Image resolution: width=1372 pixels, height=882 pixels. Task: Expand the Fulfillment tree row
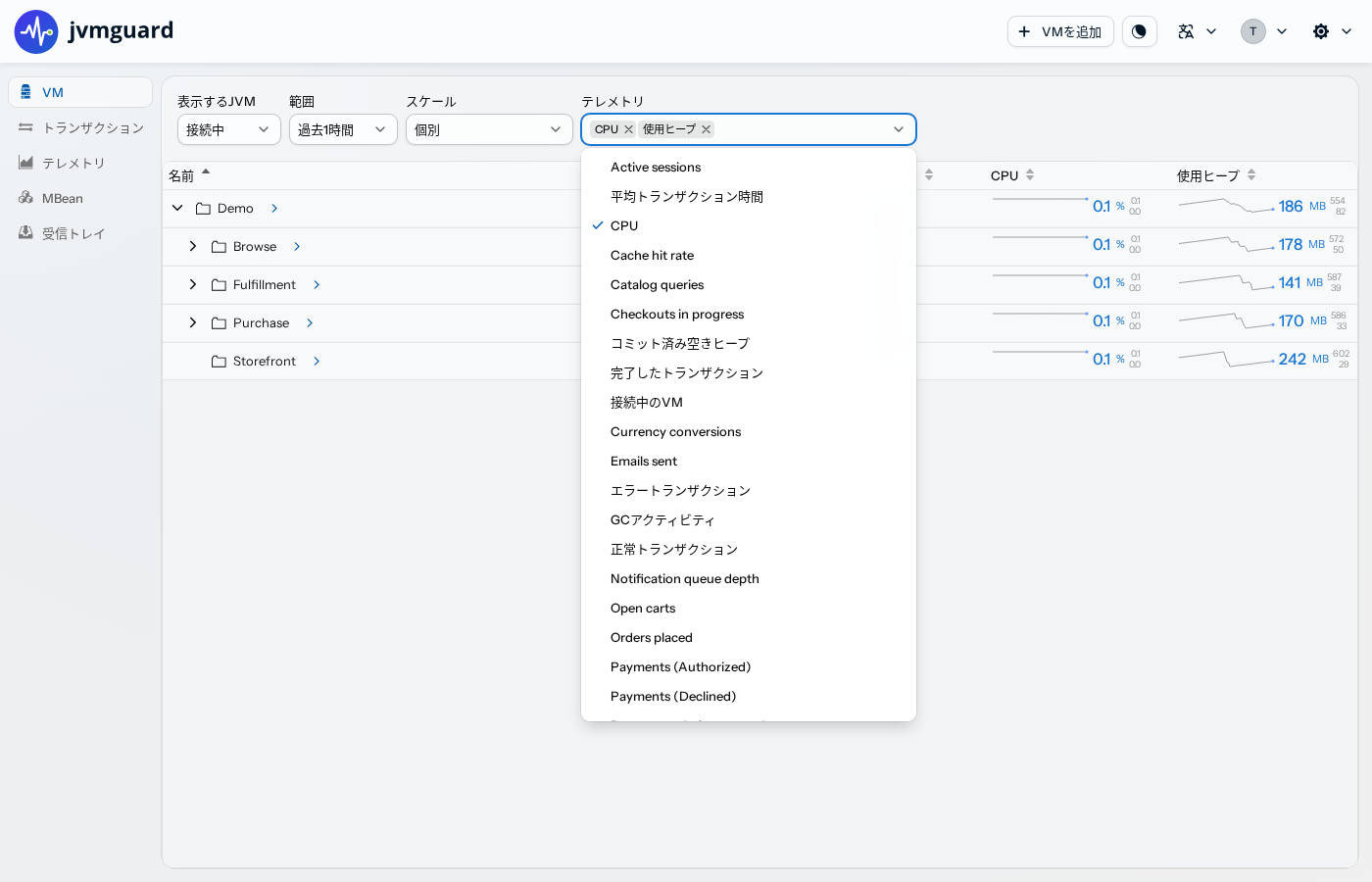pos(193,284)
